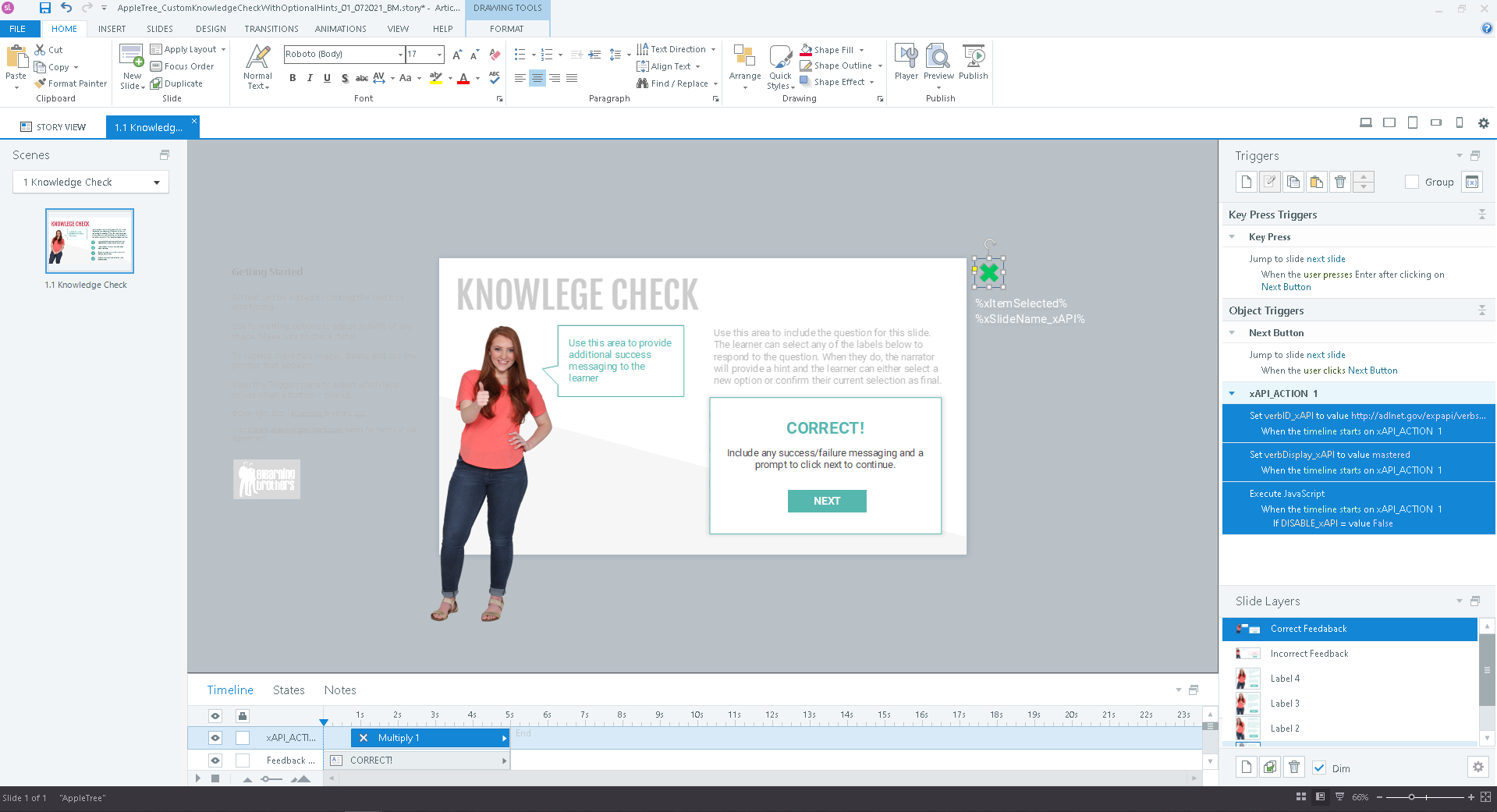
Task: Open the Roboto font name dropdown
Action: pos(400,55)
